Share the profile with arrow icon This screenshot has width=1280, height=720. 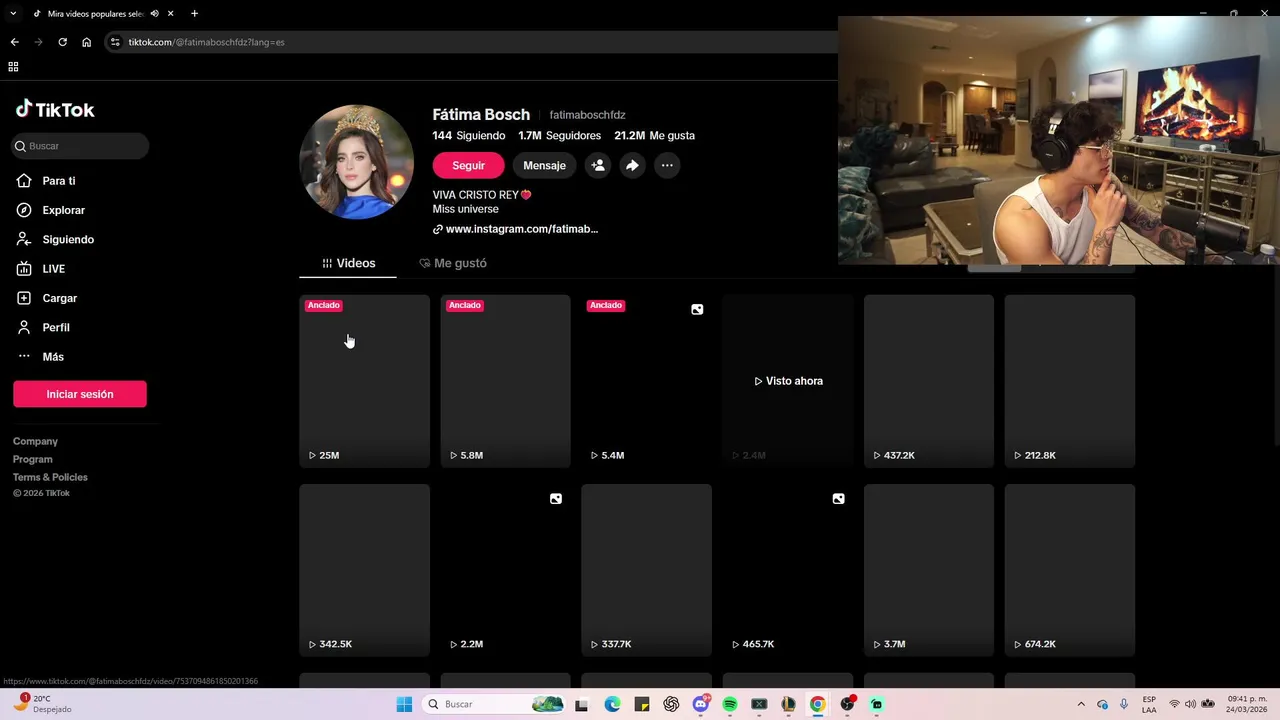coord(632,166)
